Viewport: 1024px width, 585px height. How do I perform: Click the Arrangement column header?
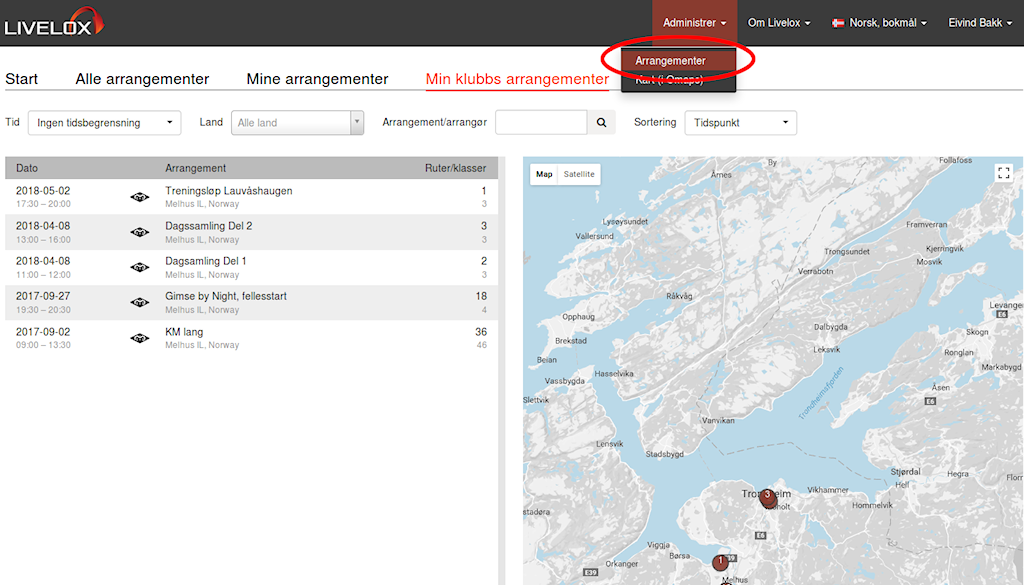195,168
